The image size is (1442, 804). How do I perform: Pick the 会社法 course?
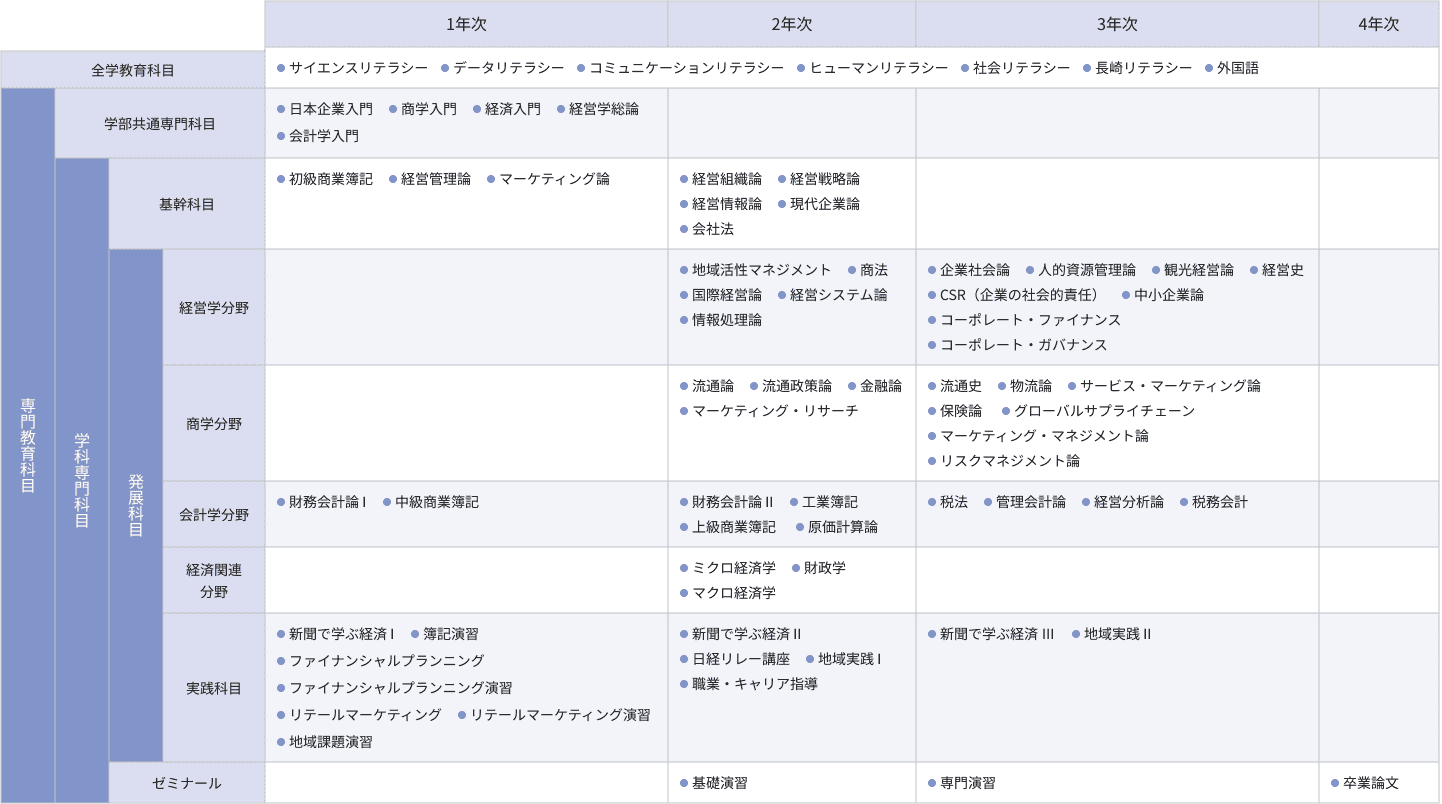(x=706, y=229)
